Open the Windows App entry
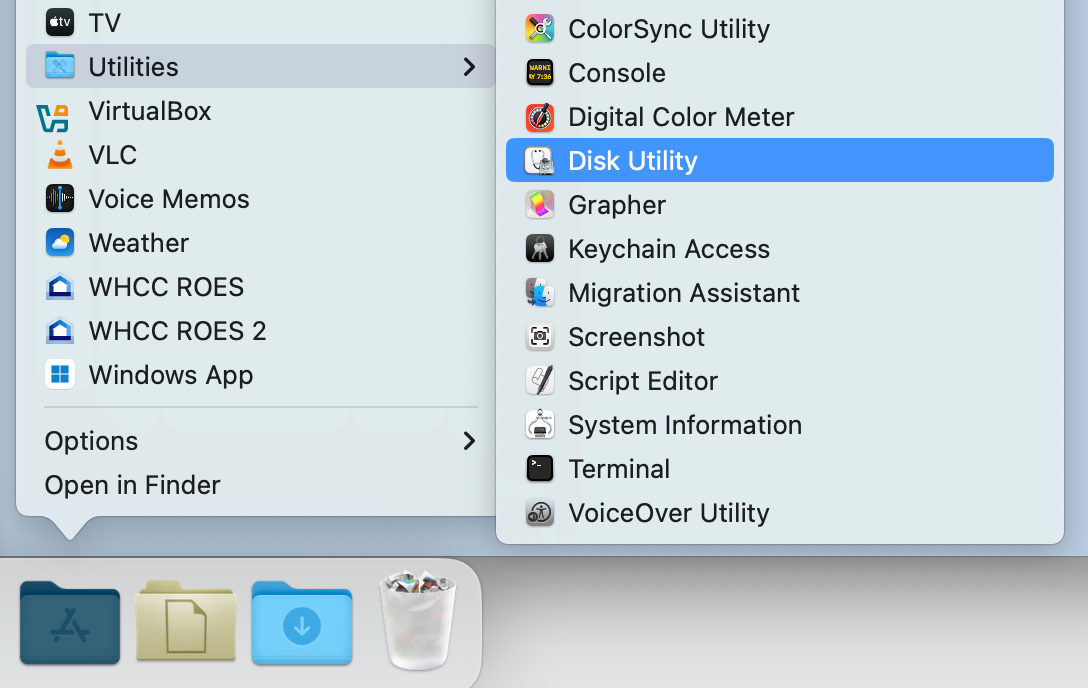This screenshot has height=688, width=1088. 170,375
